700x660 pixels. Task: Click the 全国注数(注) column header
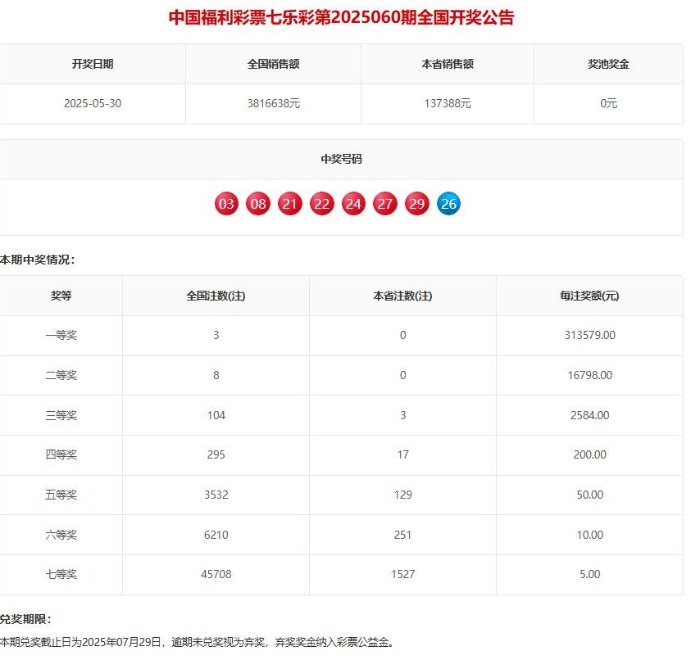click(x=216, y=296)
